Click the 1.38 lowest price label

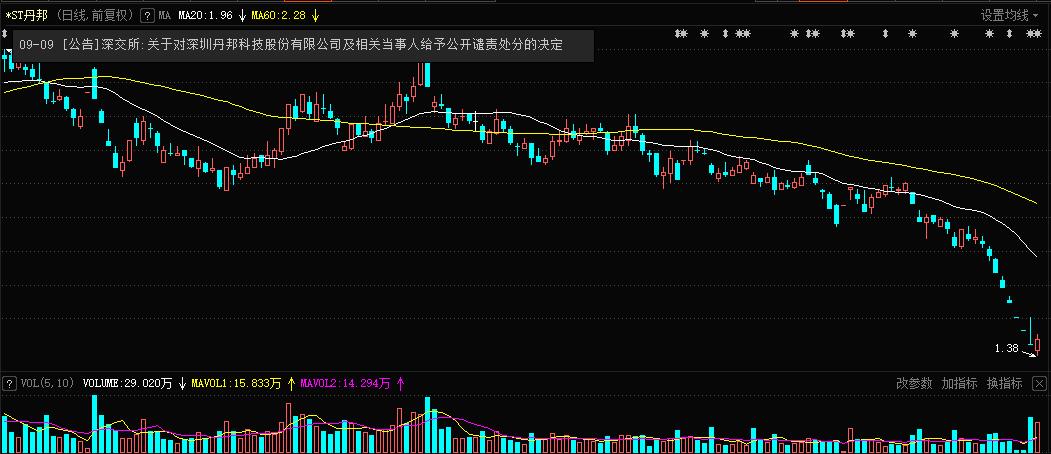[x=1007, y=348]
